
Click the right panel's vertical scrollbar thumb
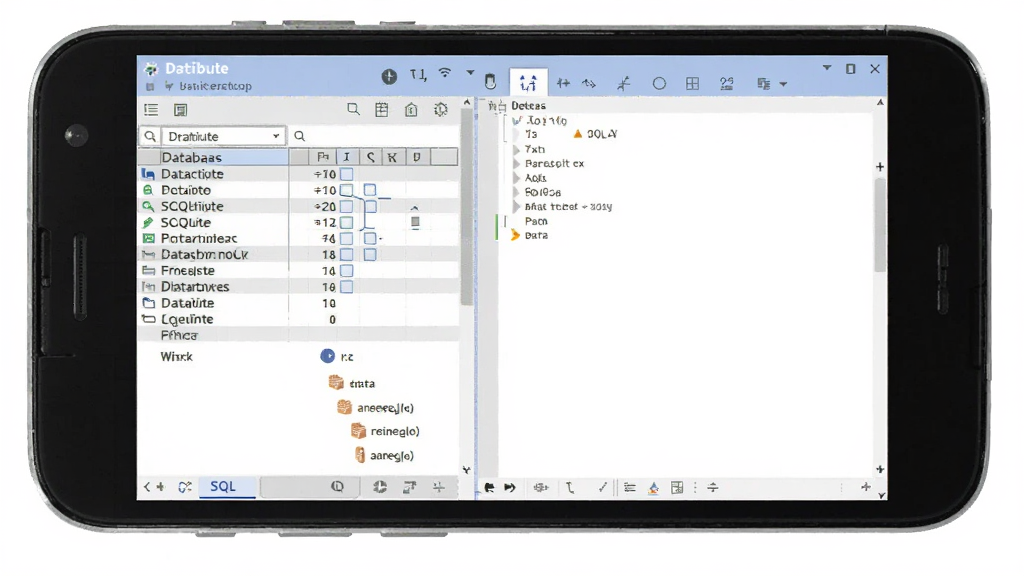point(880,225)
